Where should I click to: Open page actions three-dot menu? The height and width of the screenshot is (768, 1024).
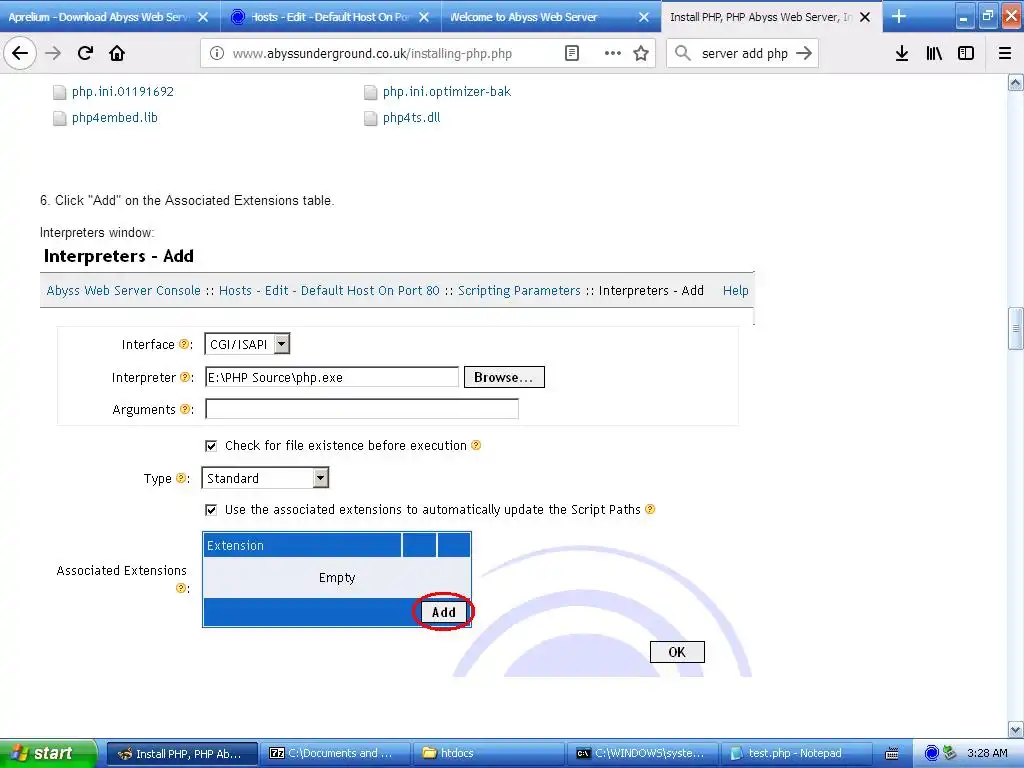613,54
